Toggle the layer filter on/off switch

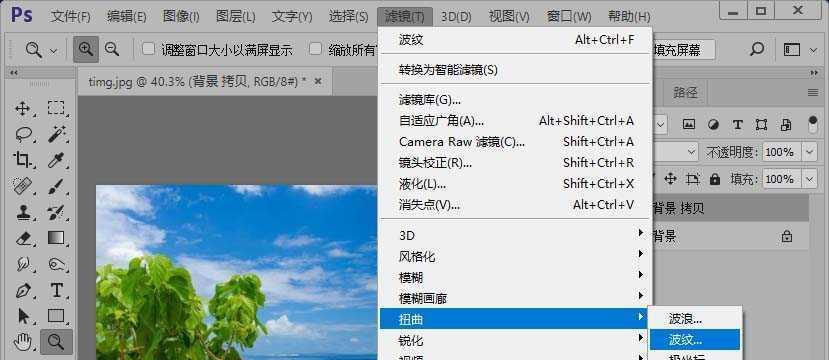(813, 125)
